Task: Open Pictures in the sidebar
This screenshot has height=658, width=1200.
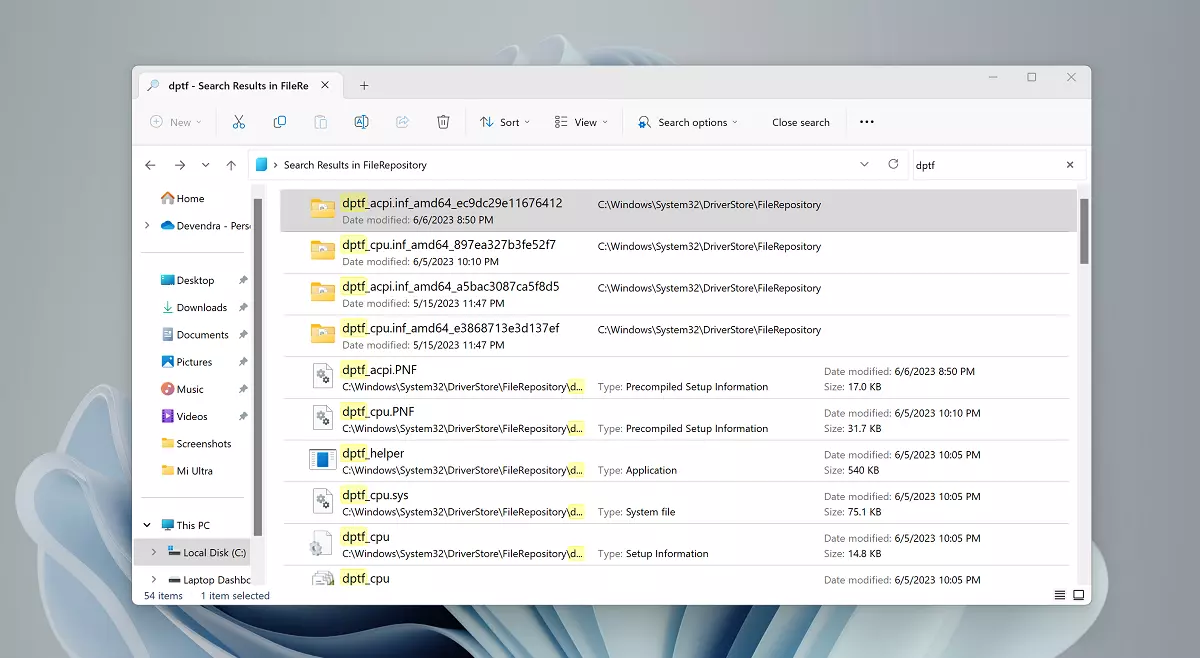Action: click(194, 361)
